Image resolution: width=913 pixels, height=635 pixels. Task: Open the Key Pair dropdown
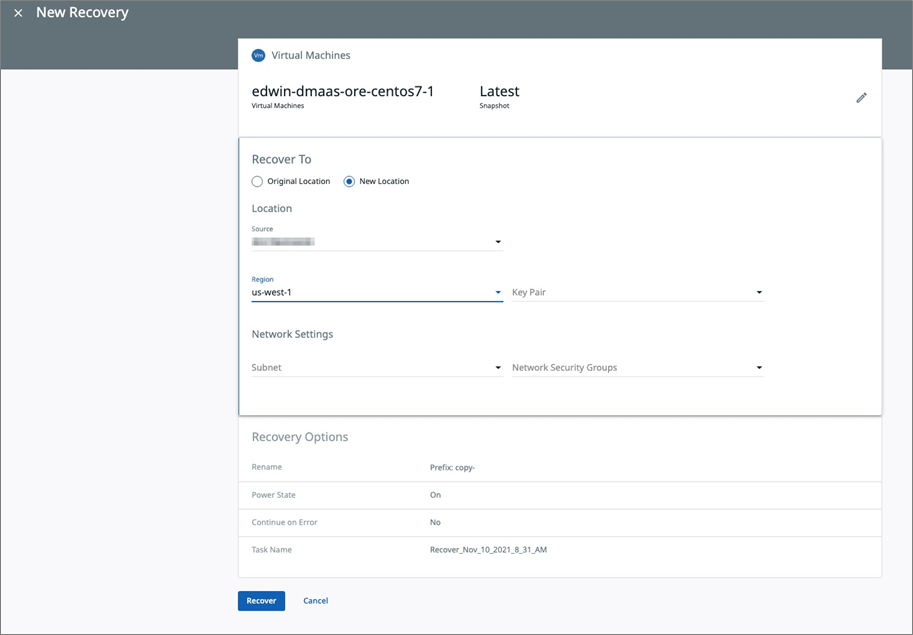758,291
